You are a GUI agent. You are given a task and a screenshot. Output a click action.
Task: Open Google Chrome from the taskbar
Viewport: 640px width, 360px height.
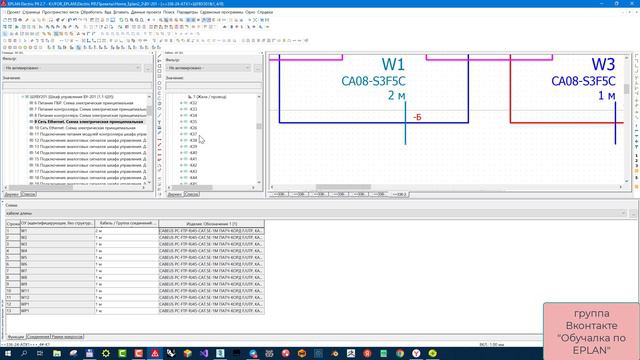(x=400, y=353)
